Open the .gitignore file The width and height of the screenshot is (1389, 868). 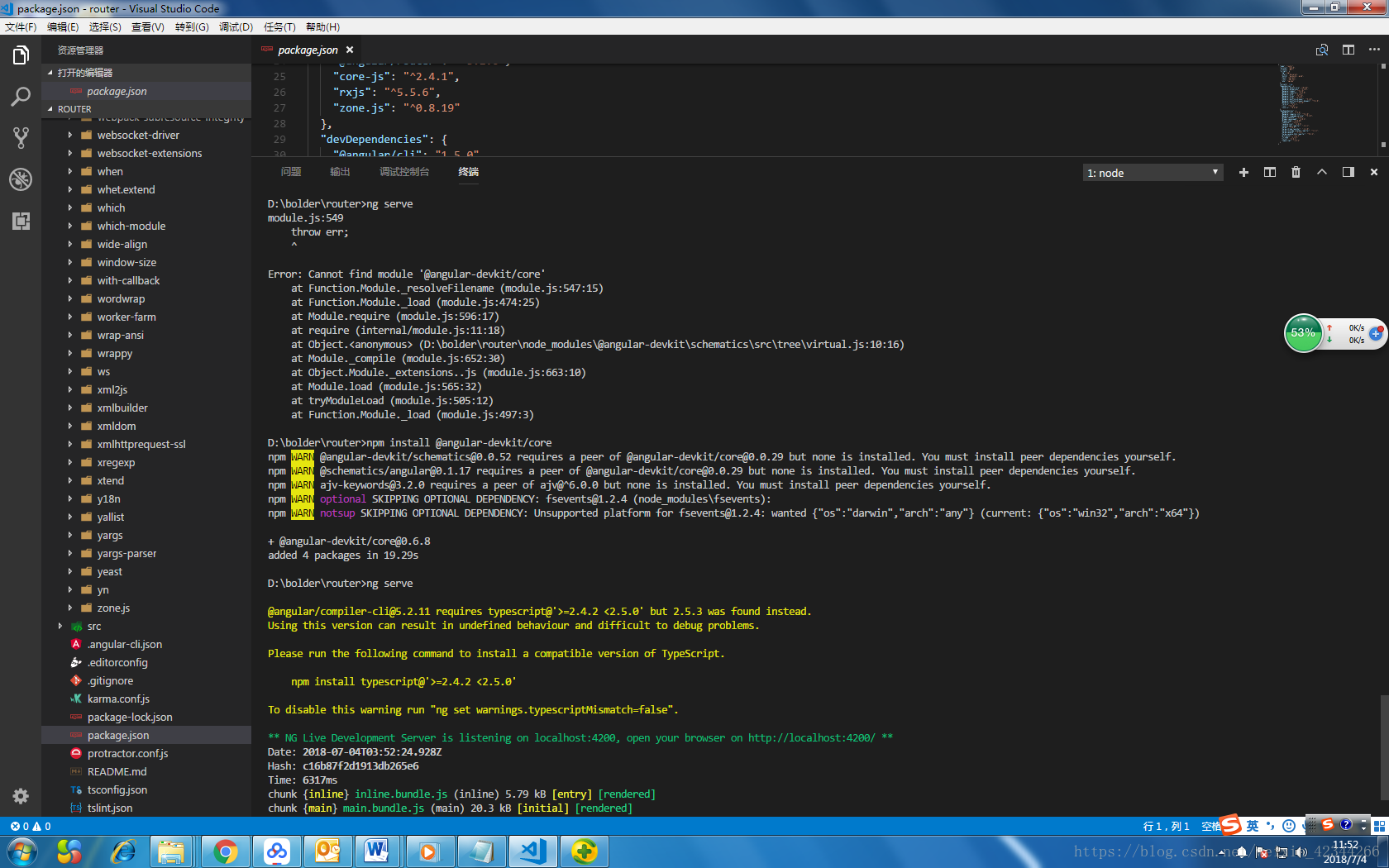[146, 680]
